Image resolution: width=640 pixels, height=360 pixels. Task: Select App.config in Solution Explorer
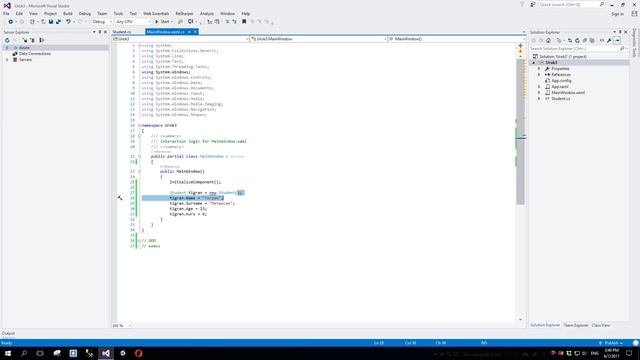coord(561,81)
